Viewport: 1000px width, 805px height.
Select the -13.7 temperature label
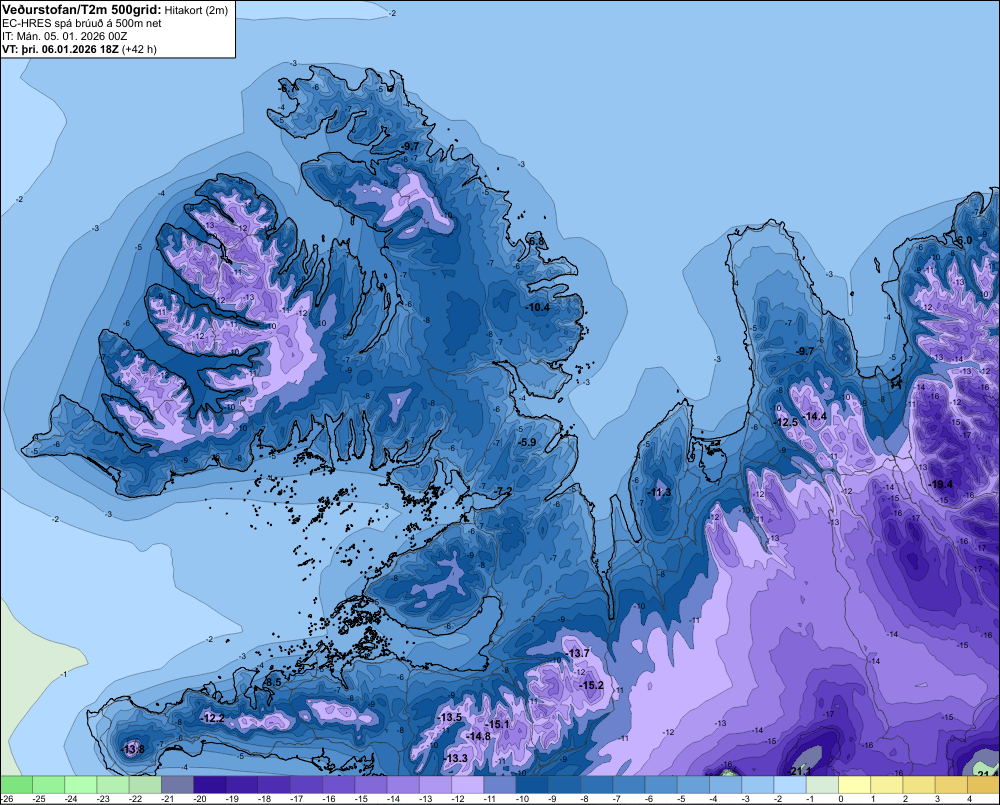click(x=578, y=653)
